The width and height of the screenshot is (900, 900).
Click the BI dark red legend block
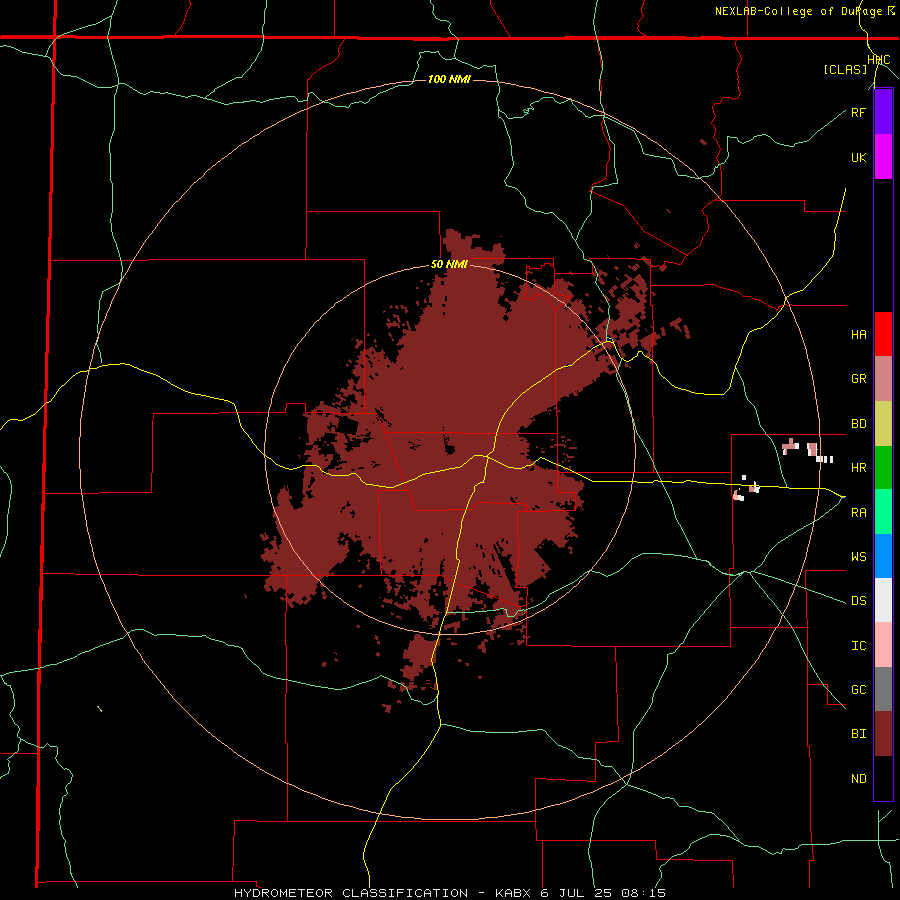[x=883, y=734]
